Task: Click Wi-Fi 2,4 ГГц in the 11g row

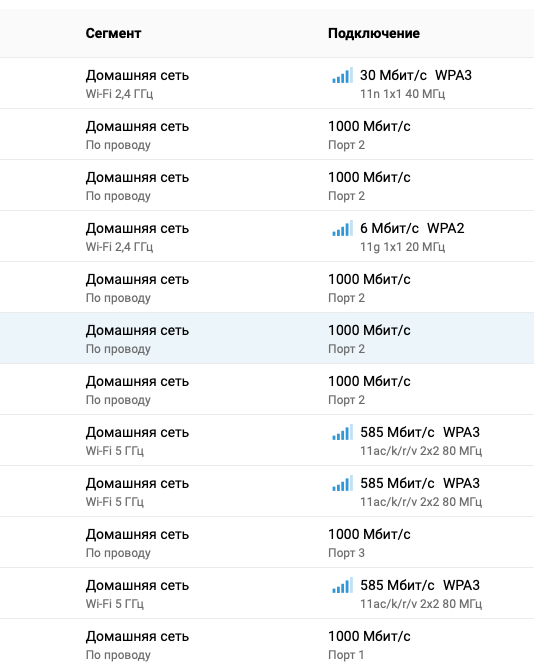Action: click(x=119, y=247)
